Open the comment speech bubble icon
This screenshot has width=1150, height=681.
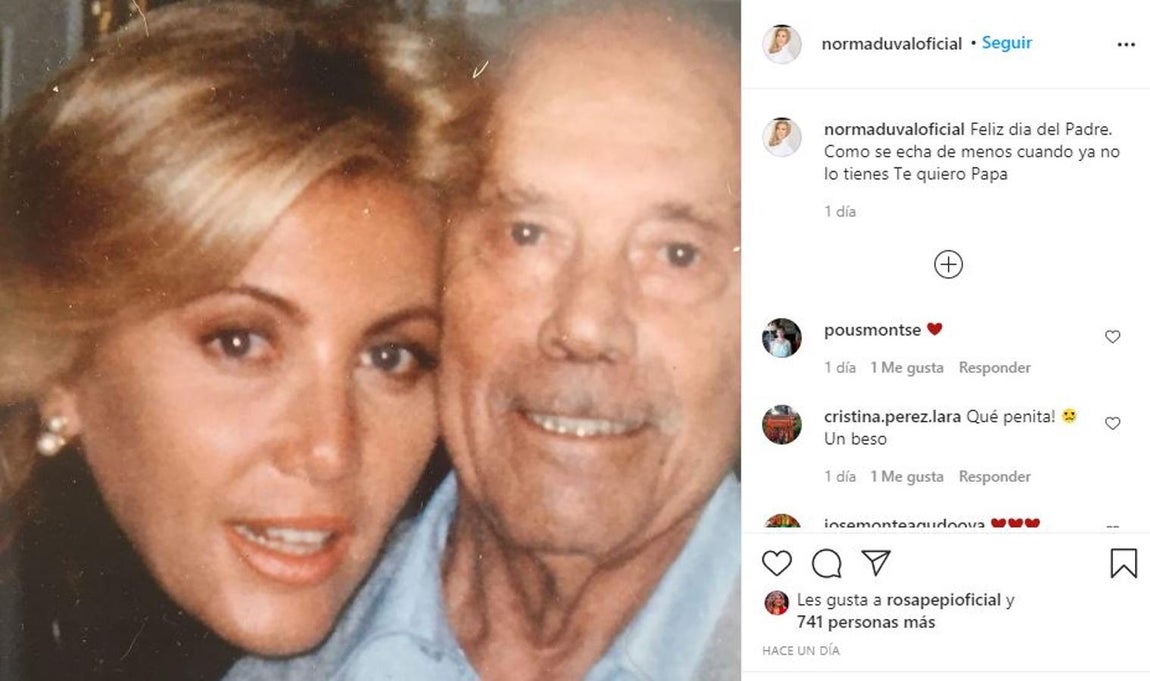coord(827,563)
